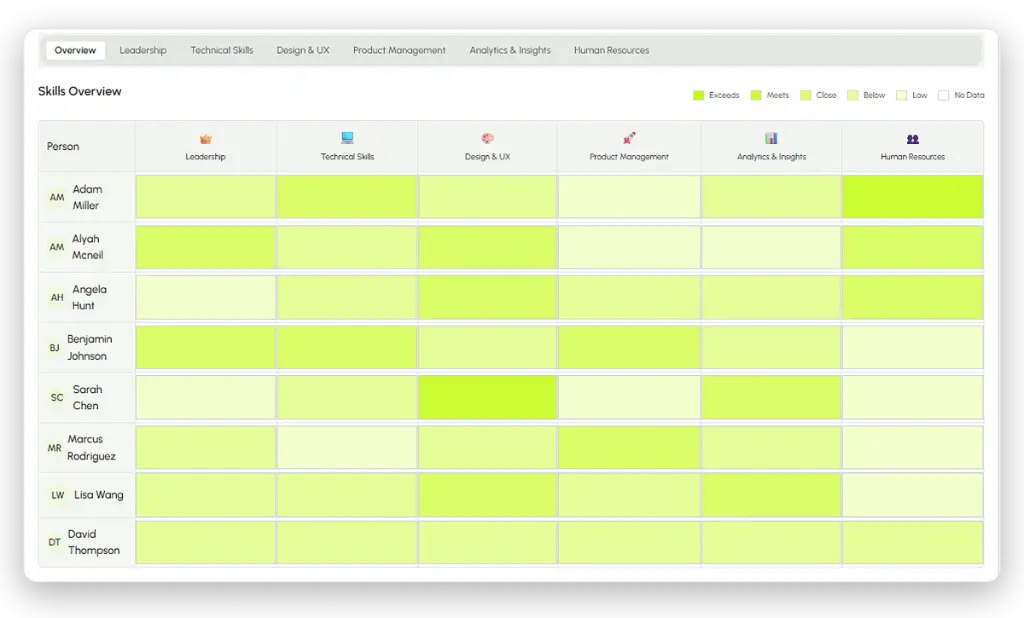Screen dimensions: 1024x618
Task: Select Alyah Mcneil's AM avatar
Action: [57, 247]
